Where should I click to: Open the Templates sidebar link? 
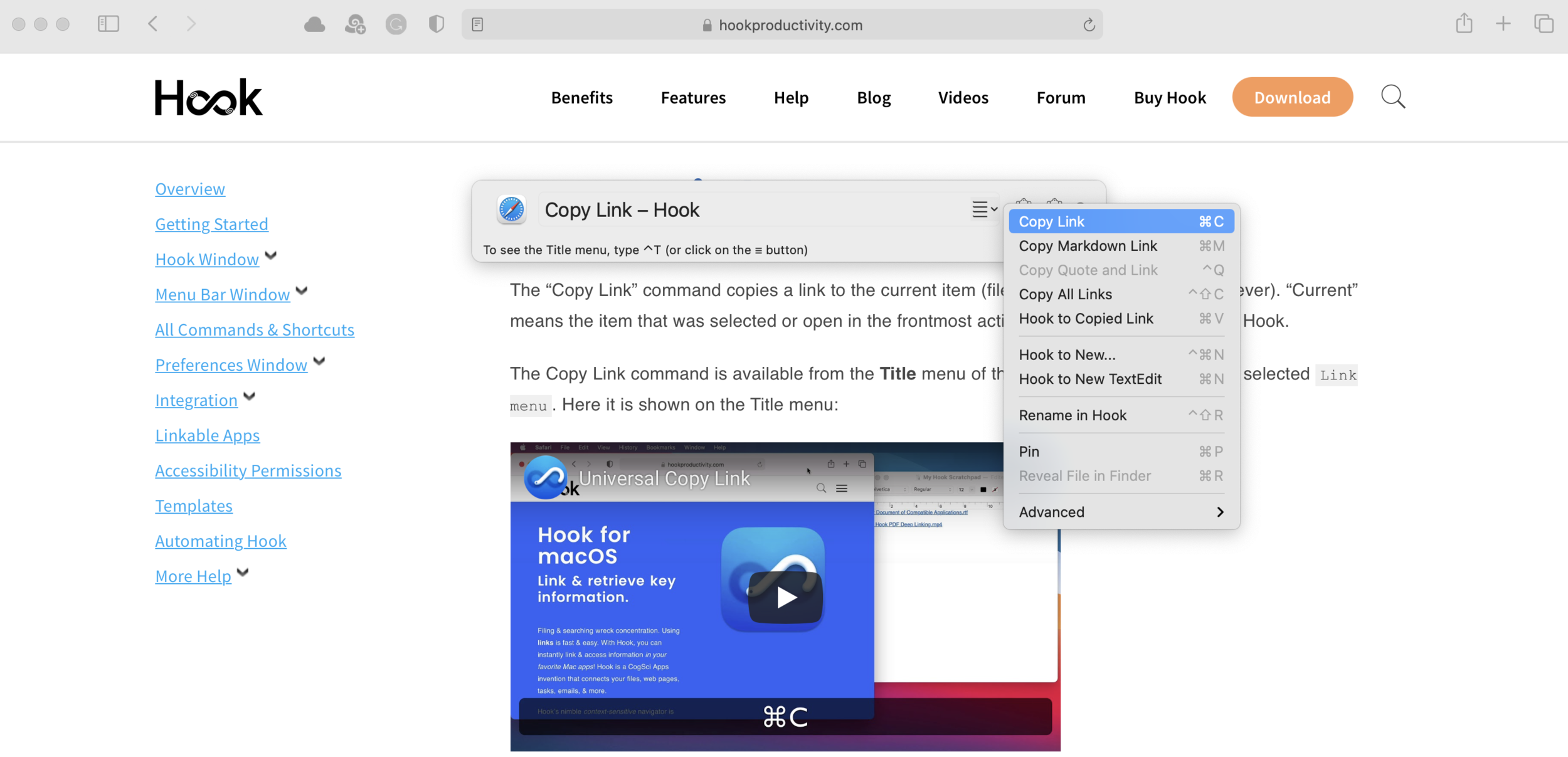click(x=194, y=505)
